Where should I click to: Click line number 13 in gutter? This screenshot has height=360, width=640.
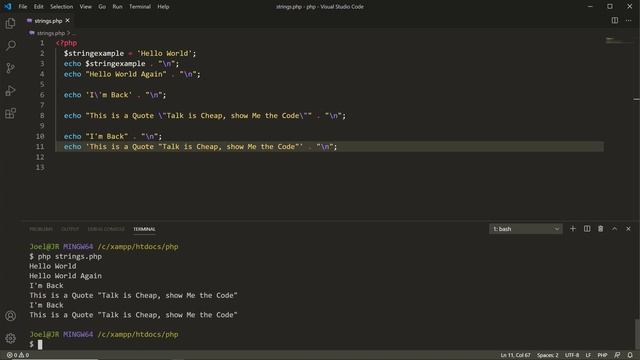coord(40,167)
